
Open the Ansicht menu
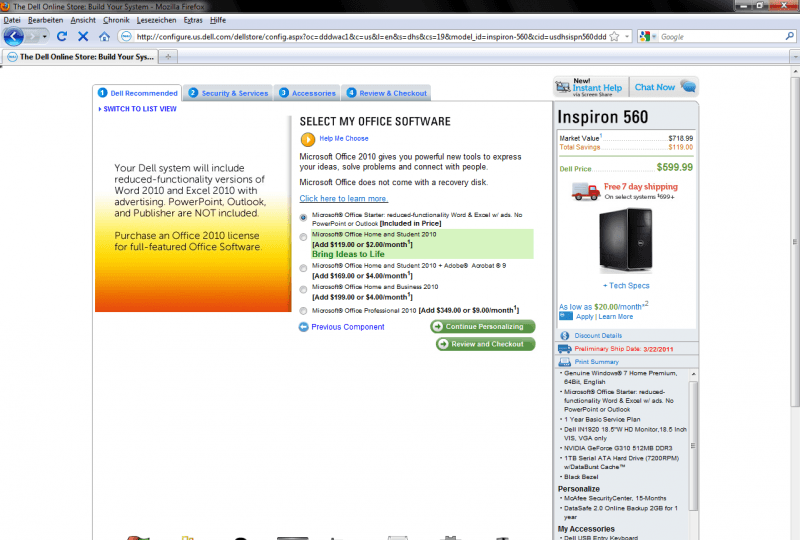(83, 20)
